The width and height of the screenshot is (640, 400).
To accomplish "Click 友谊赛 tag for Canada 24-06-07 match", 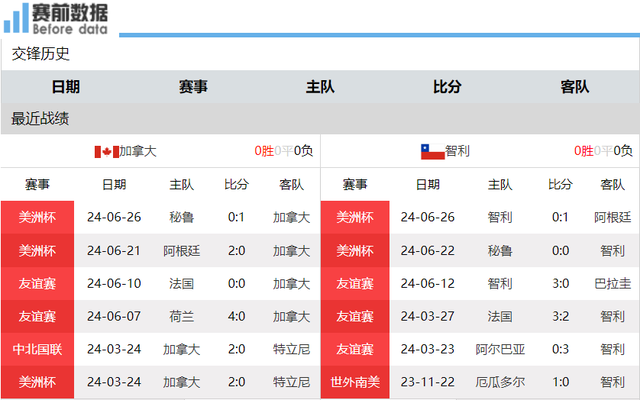I will [37, 316].
